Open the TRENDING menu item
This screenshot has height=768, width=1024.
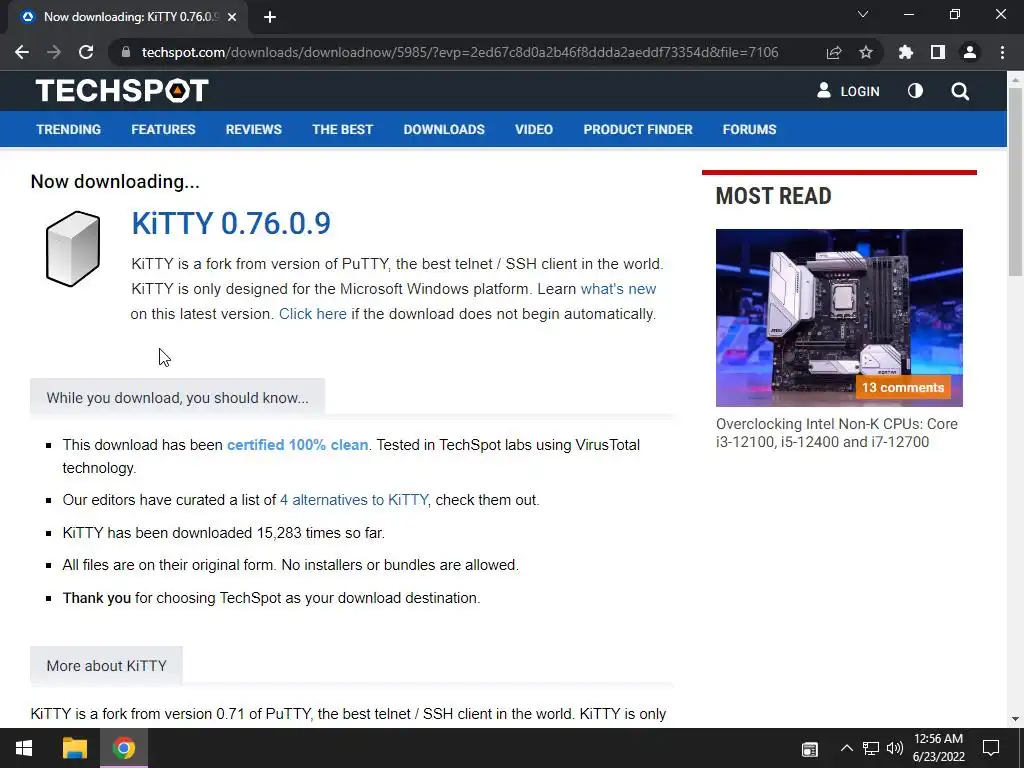coord(69,129)
